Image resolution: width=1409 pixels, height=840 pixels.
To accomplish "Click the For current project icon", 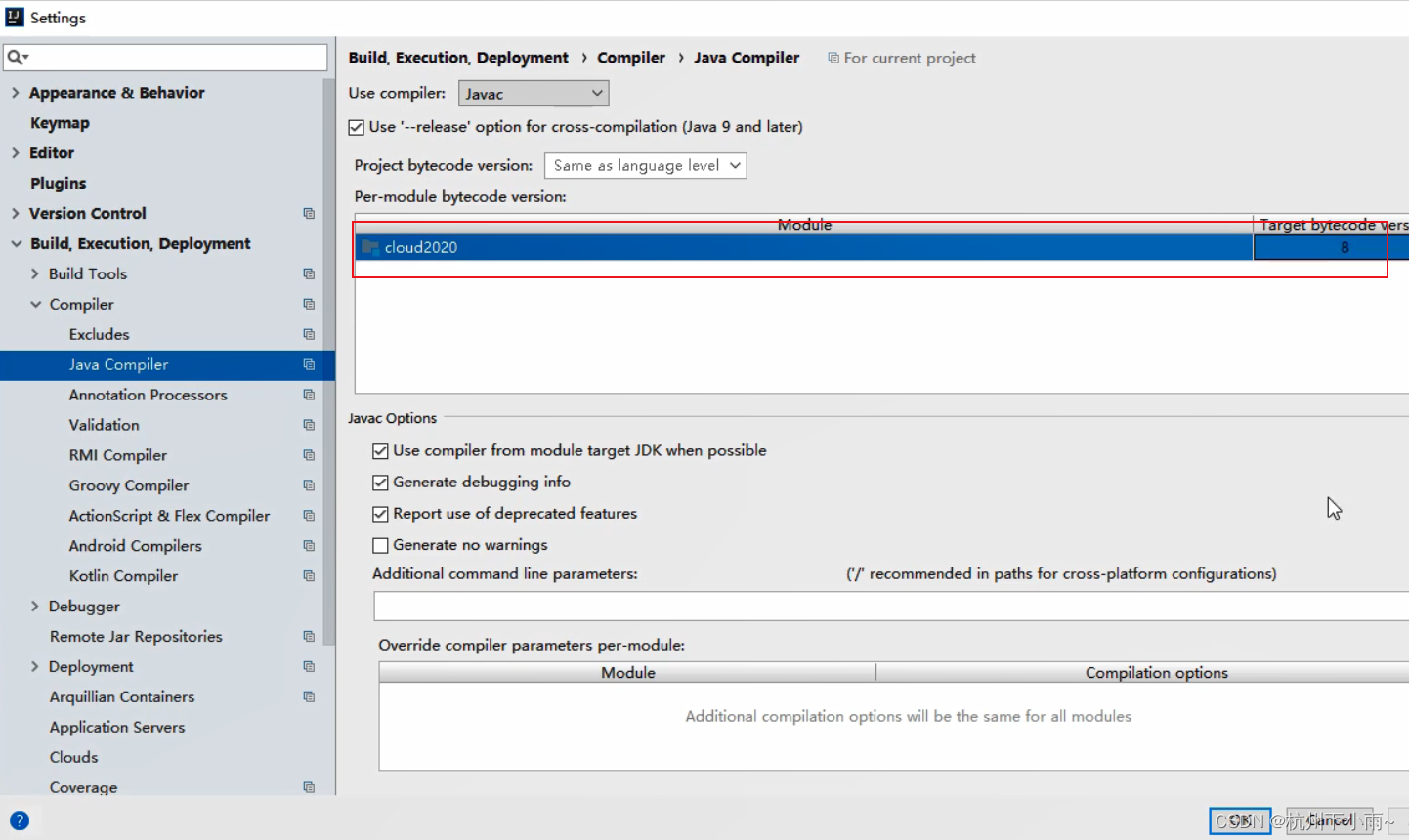I will pyautogui.click(x=833, y=58).
